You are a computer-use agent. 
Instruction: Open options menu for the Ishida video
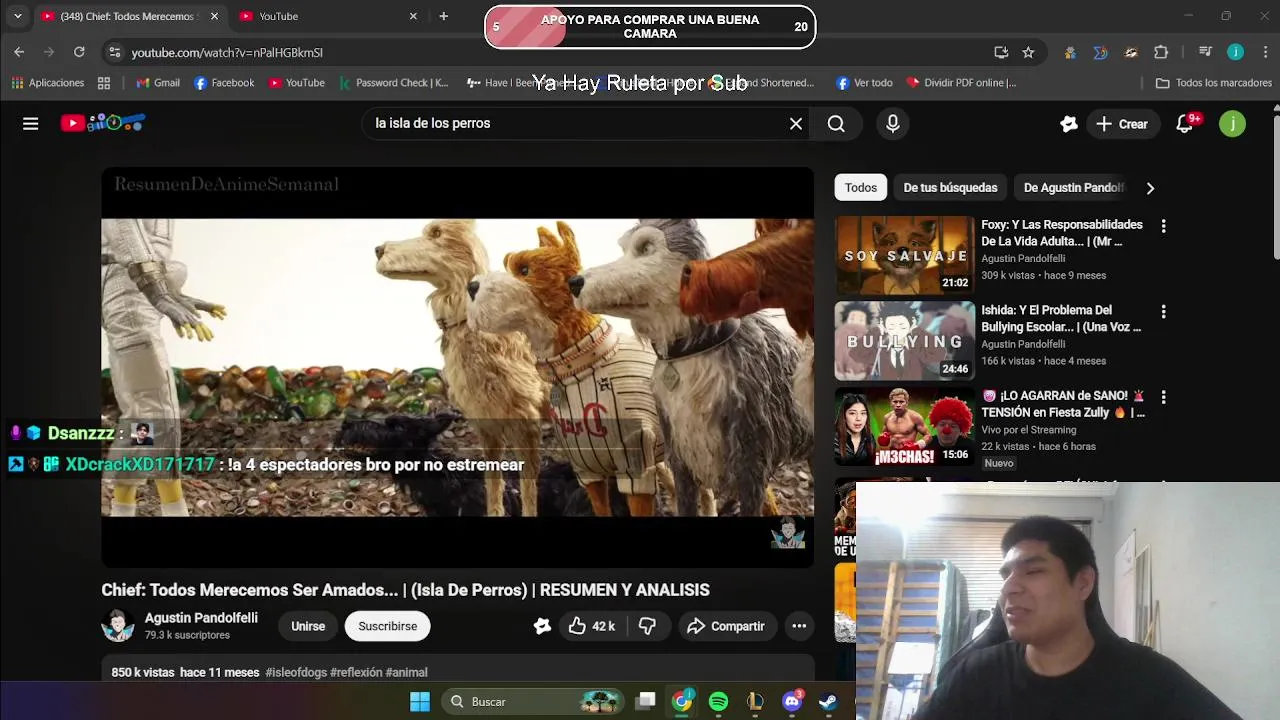1163,312
